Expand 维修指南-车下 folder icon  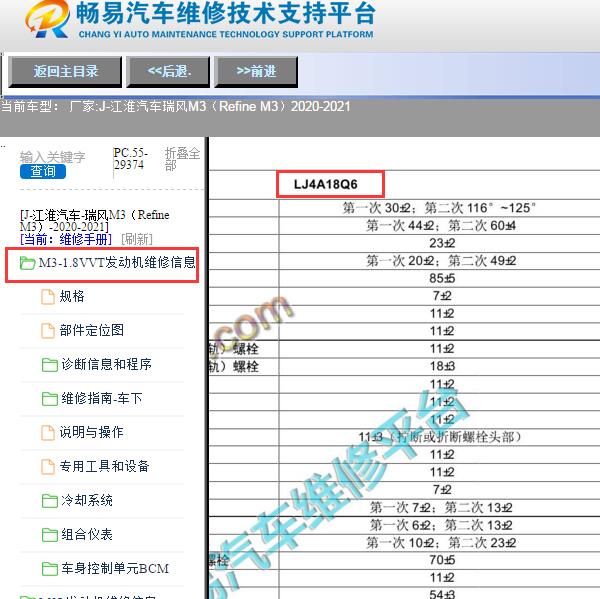tap(50, 399)
